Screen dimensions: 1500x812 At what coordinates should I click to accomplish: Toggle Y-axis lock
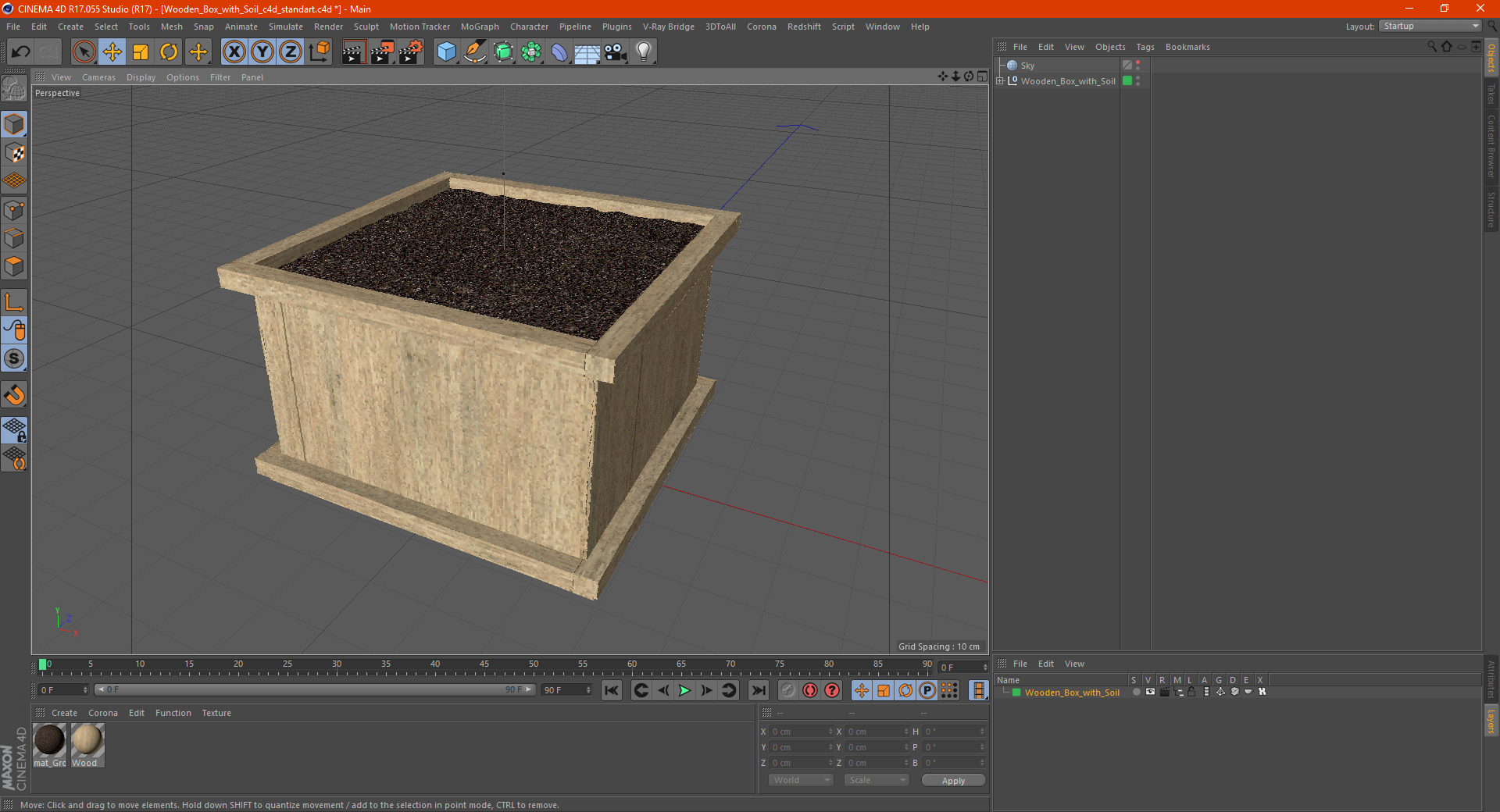coord(262,52)
